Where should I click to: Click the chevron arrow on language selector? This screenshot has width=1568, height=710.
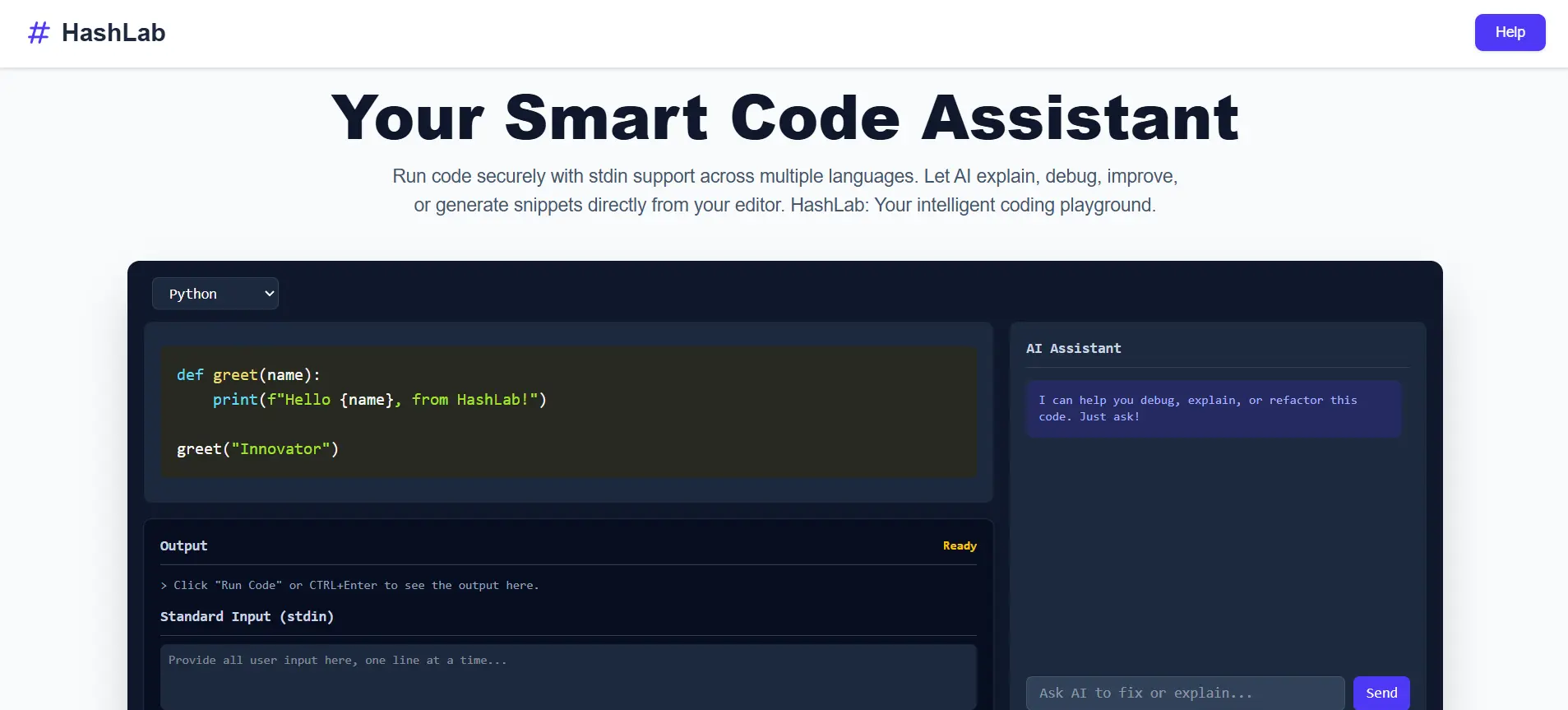pyautogui.click(x=269, y=294)
